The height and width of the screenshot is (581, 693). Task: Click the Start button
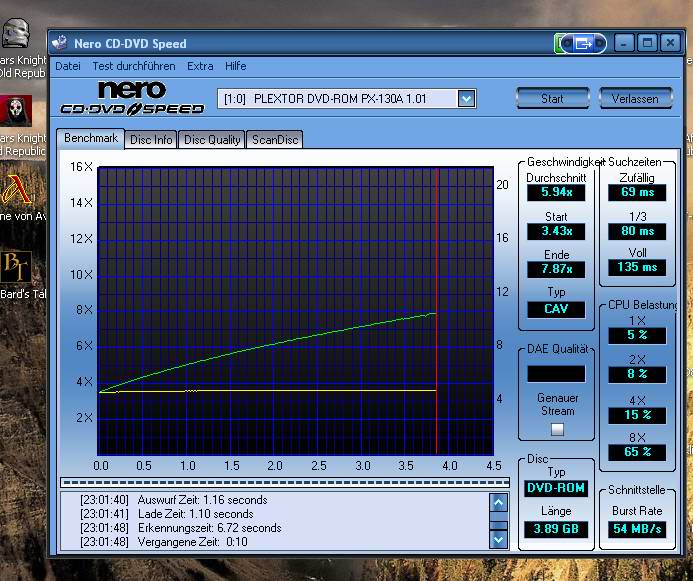click(552, 98)
